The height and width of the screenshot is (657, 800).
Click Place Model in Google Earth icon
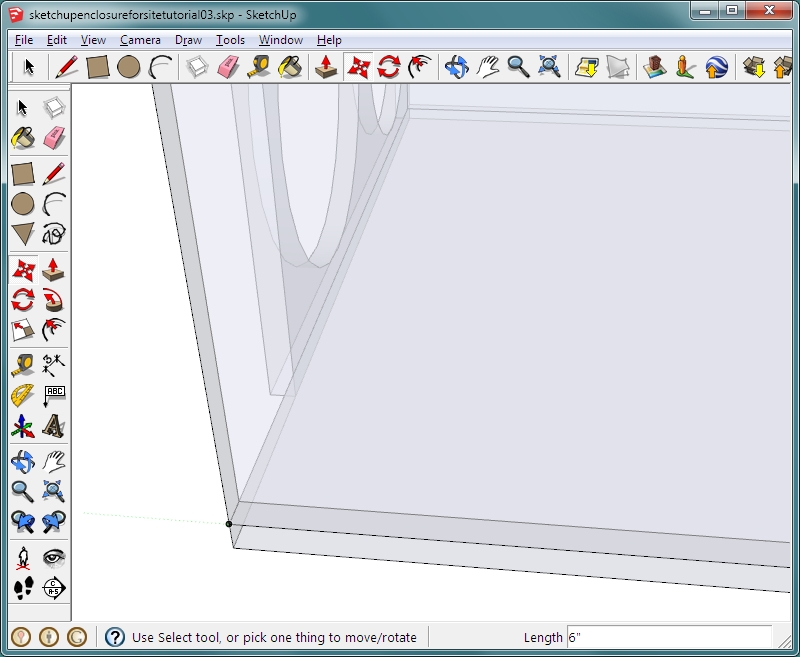[x=716, y=67]
